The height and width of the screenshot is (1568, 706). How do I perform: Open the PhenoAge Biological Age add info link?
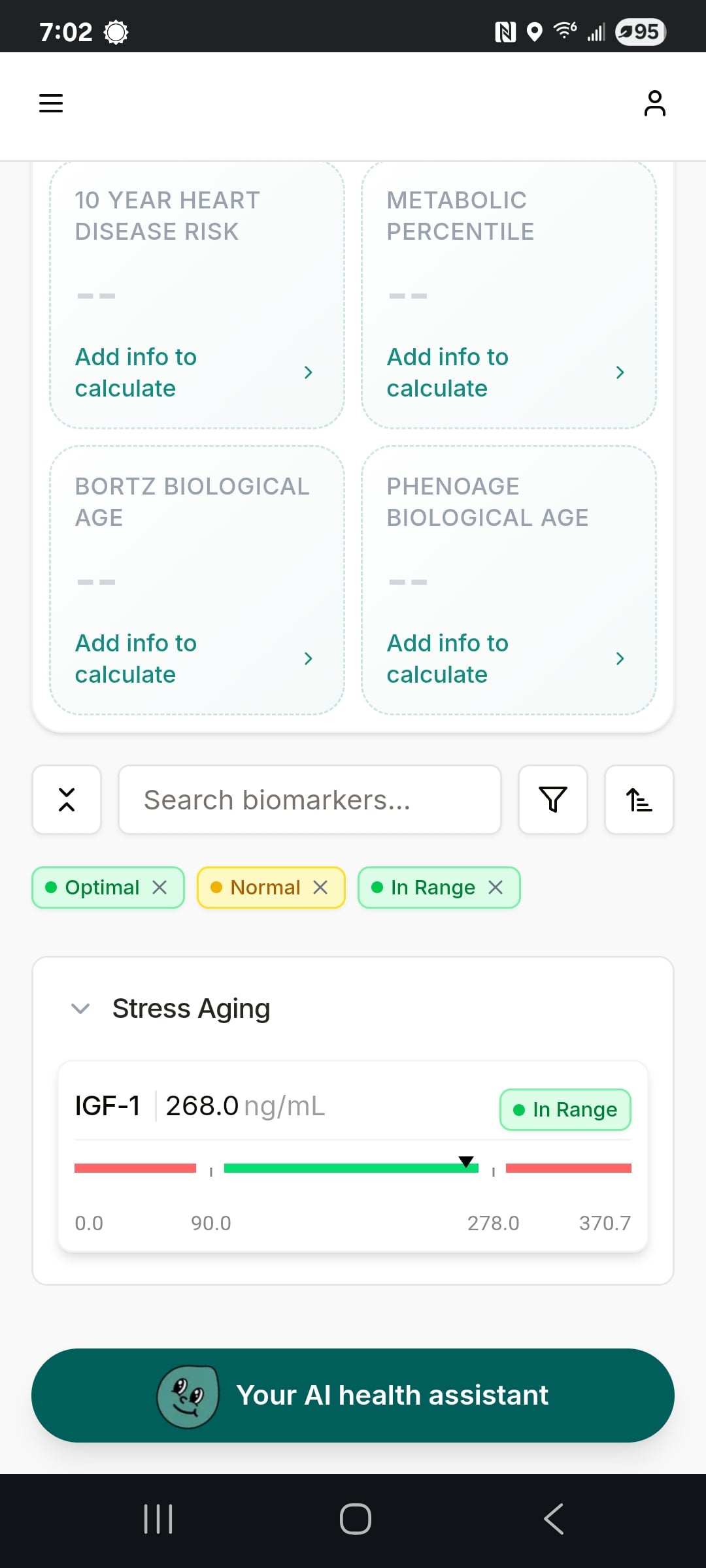[x=448, y=659]
